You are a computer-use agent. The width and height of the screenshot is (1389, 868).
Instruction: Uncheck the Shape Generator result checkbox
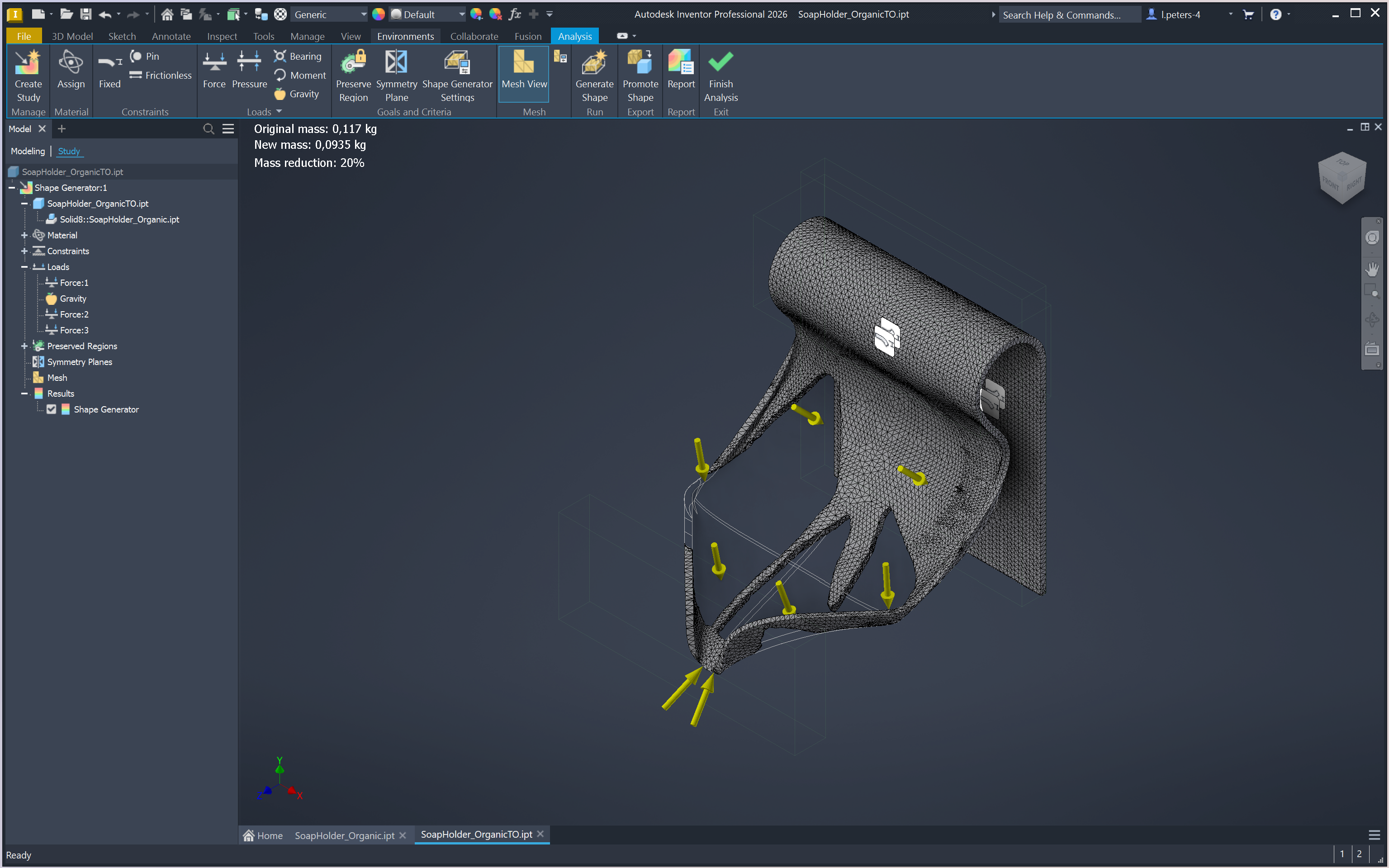(52, 409)
